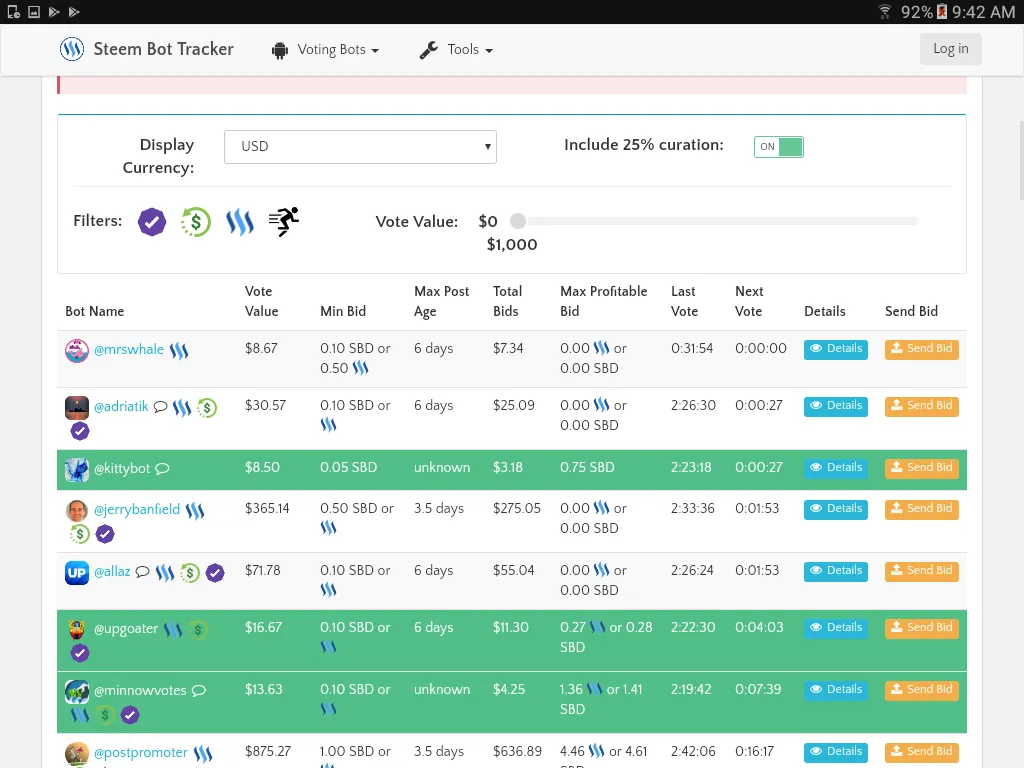Open the @jerrybanfield bot link
The height and width of the screenshot is (768, 1024).
pyautogui.click(x=136, y=509)
